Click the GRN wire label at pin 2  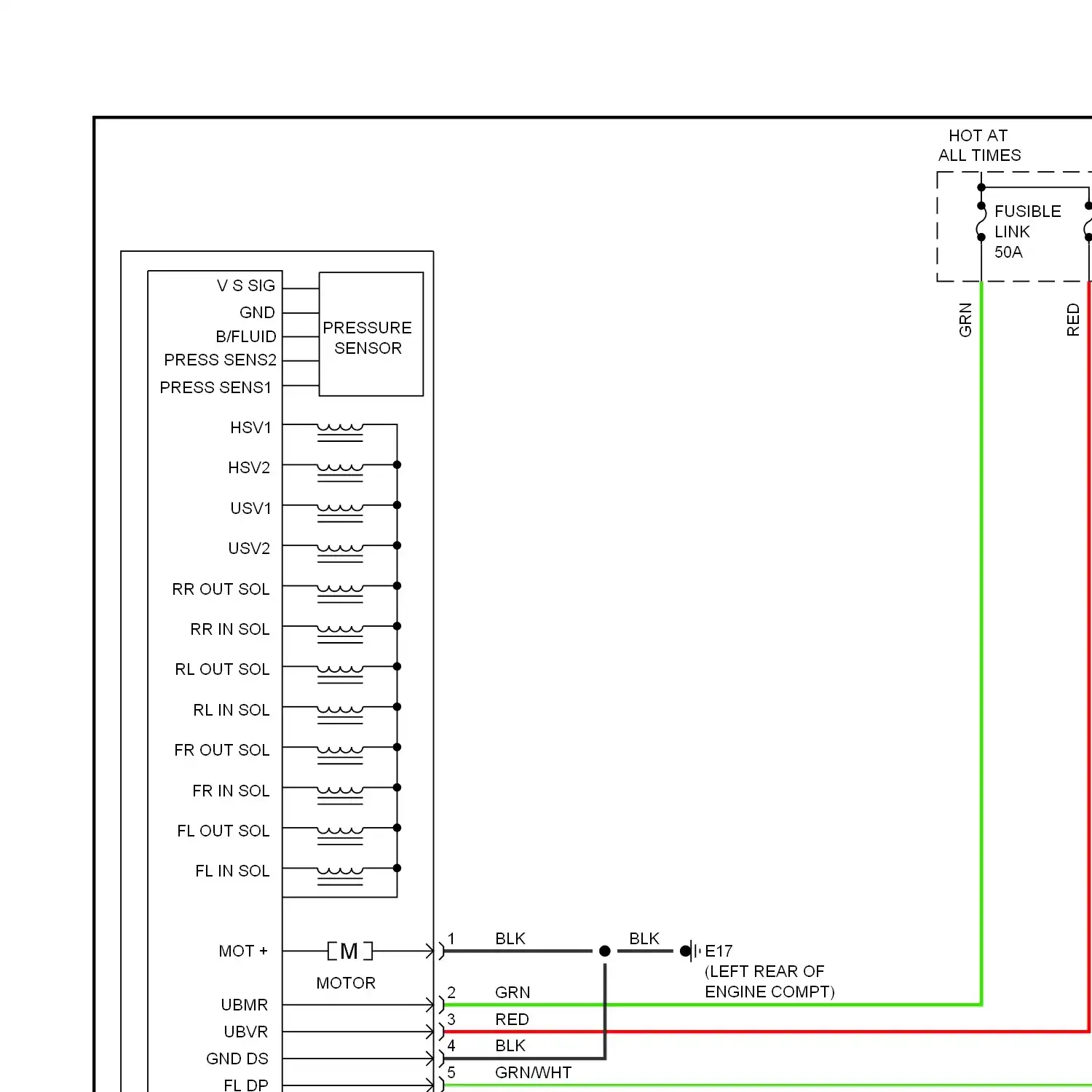click(x=513, y=992)
